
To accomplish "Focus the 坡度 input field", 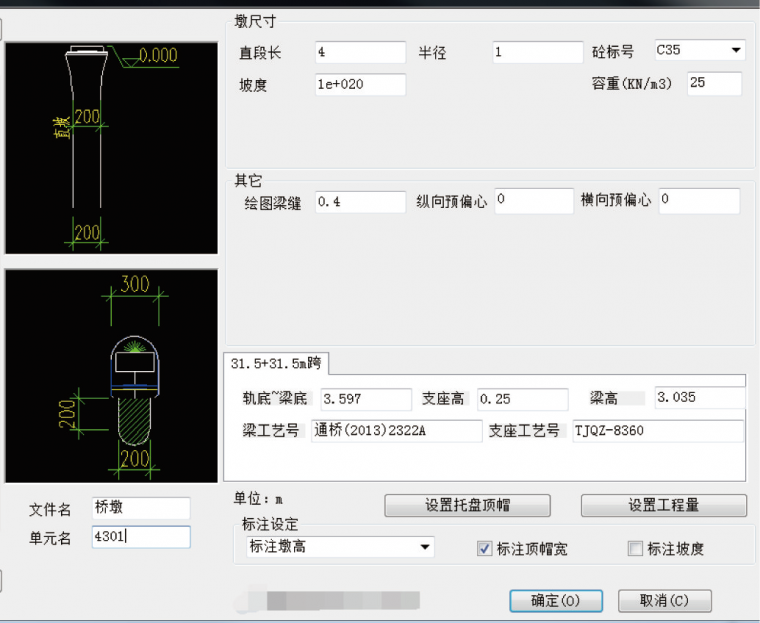I will click(360, 85).
